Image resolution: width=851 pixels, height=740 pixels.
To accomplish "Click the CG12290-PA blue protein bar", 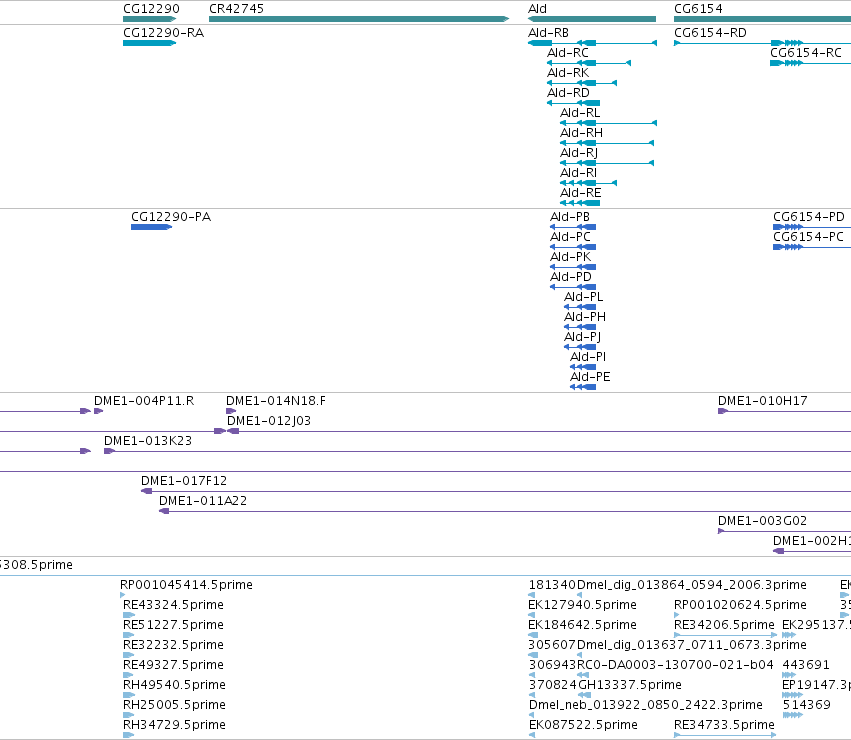I will click(151, 227).
